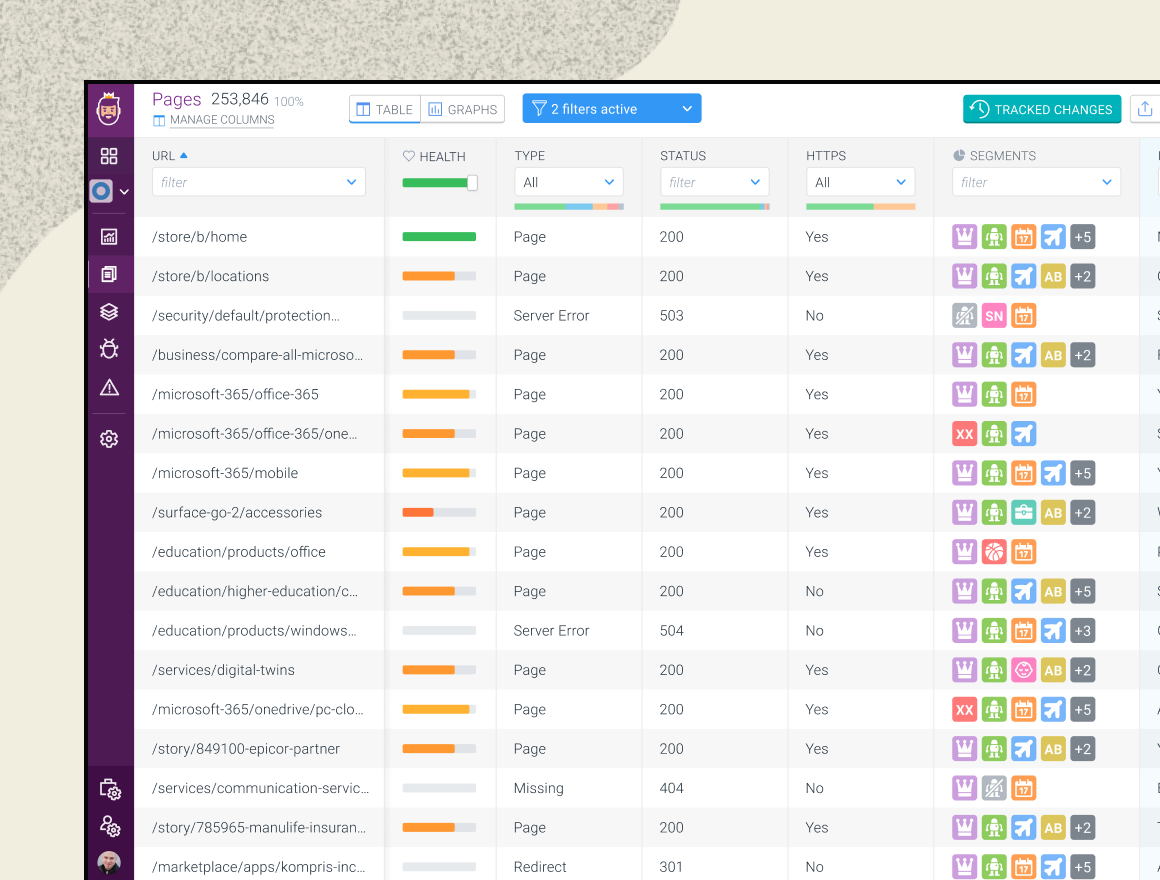Click SN segment badge in /security/default row

994,316
